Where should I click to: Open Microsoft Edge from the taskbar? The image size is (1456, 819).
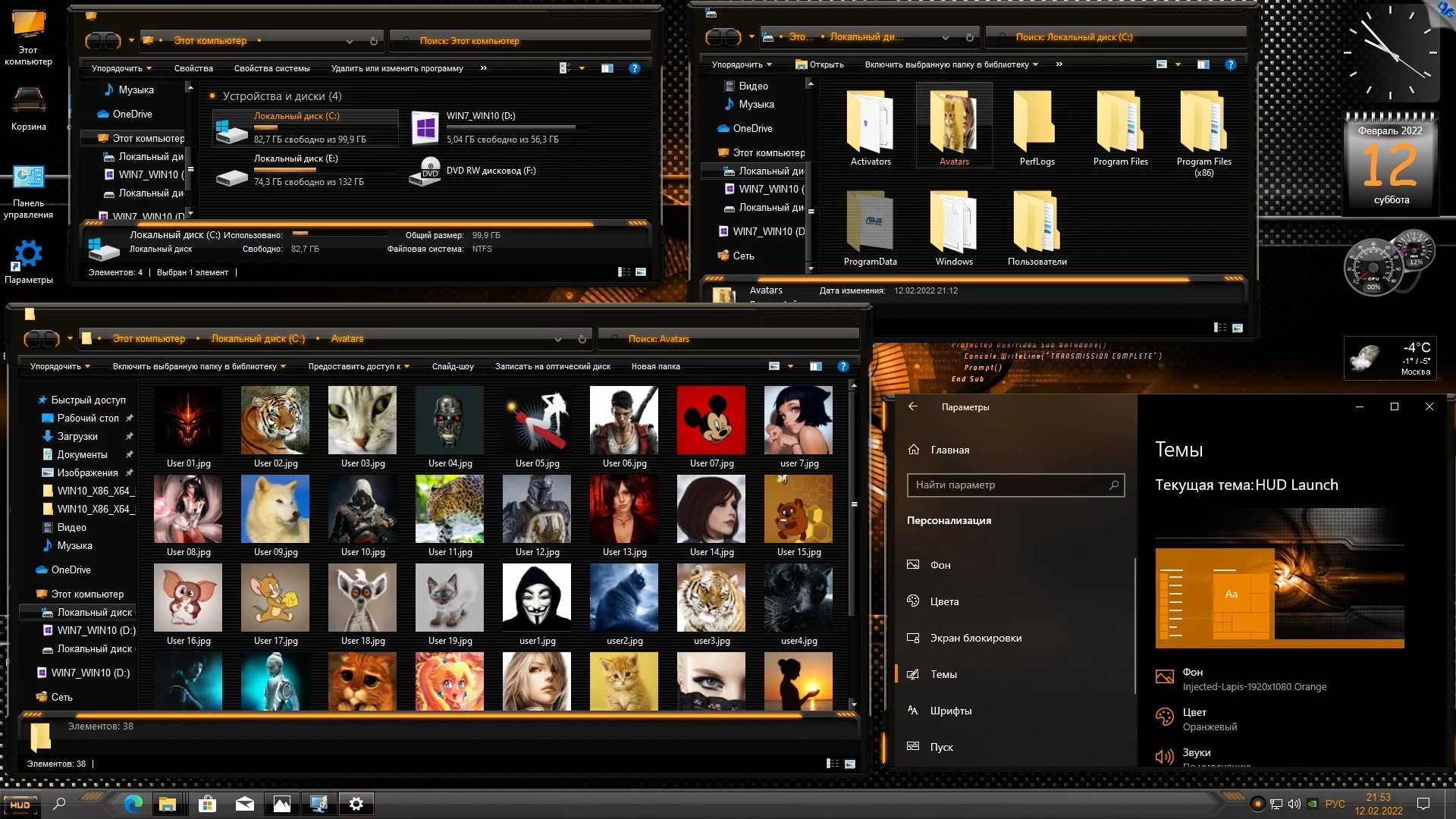tap(133, 804)
